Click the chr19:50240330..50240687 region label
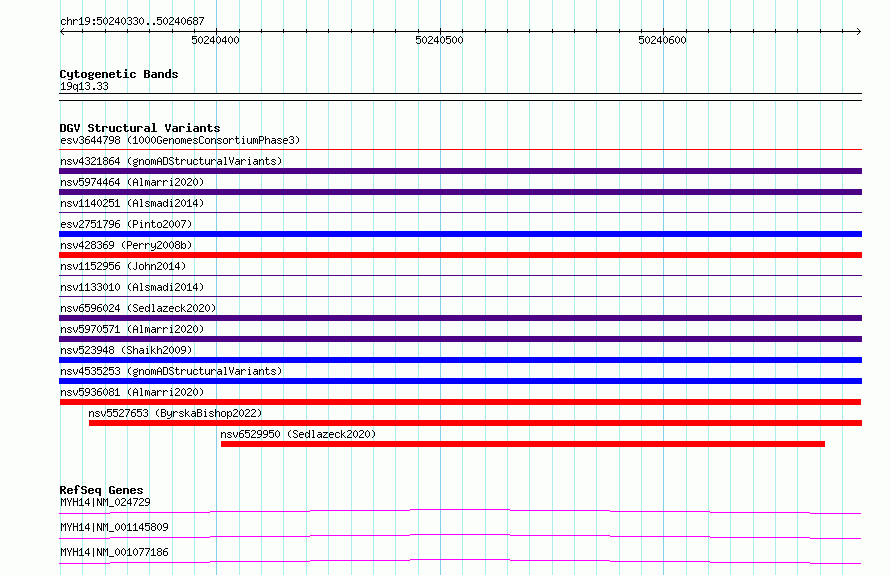 coord(132,21)
